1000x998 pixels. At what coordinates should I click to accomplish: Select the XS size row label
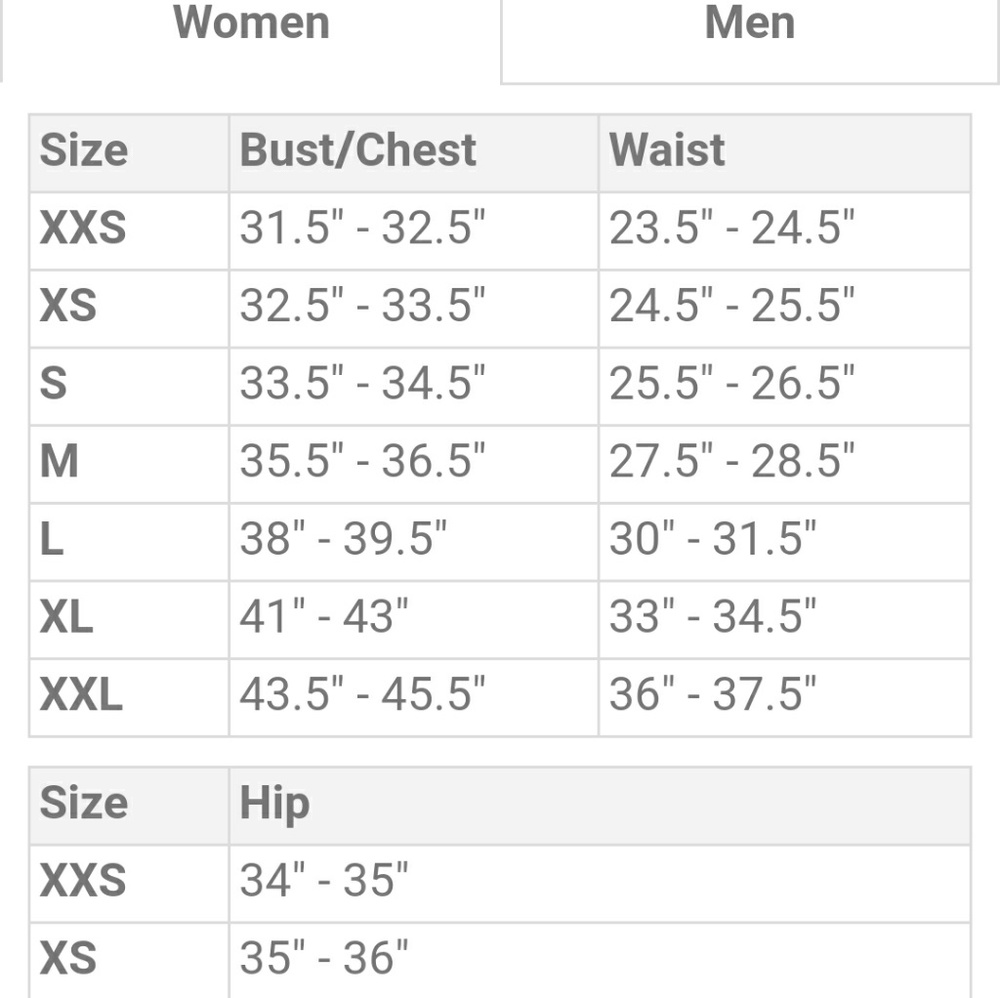coord(68,306)
